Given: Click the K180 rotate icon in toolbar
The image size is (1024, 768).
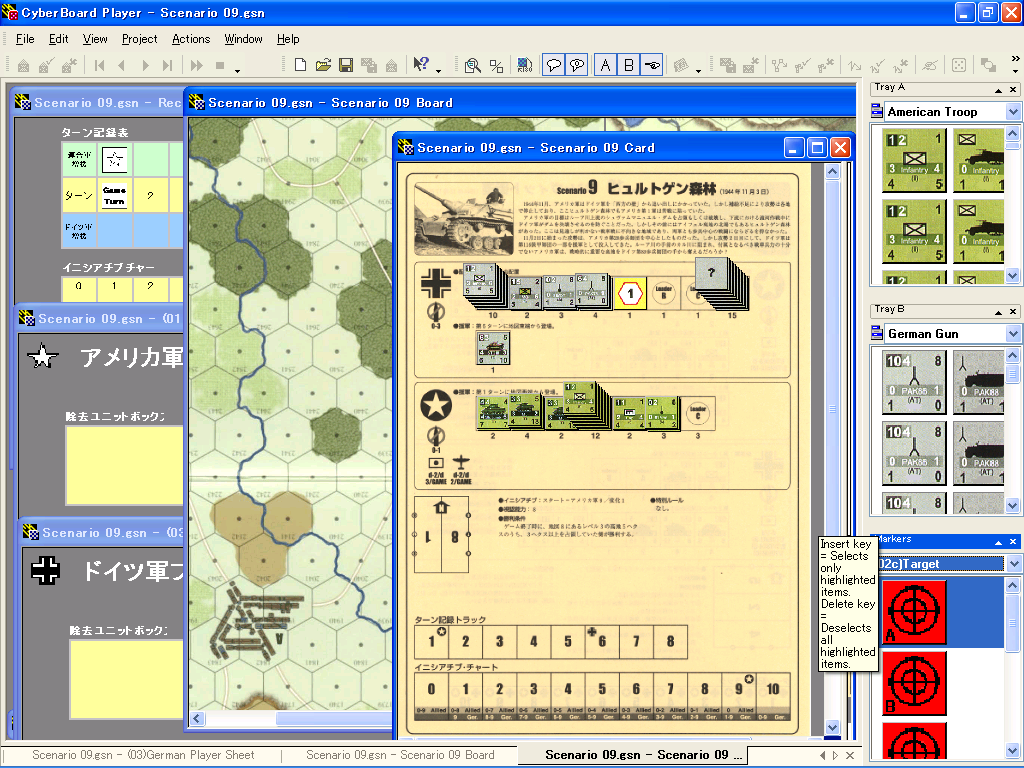Looking at the screenshot, I should pyautogui.click(x=524, y=65).
